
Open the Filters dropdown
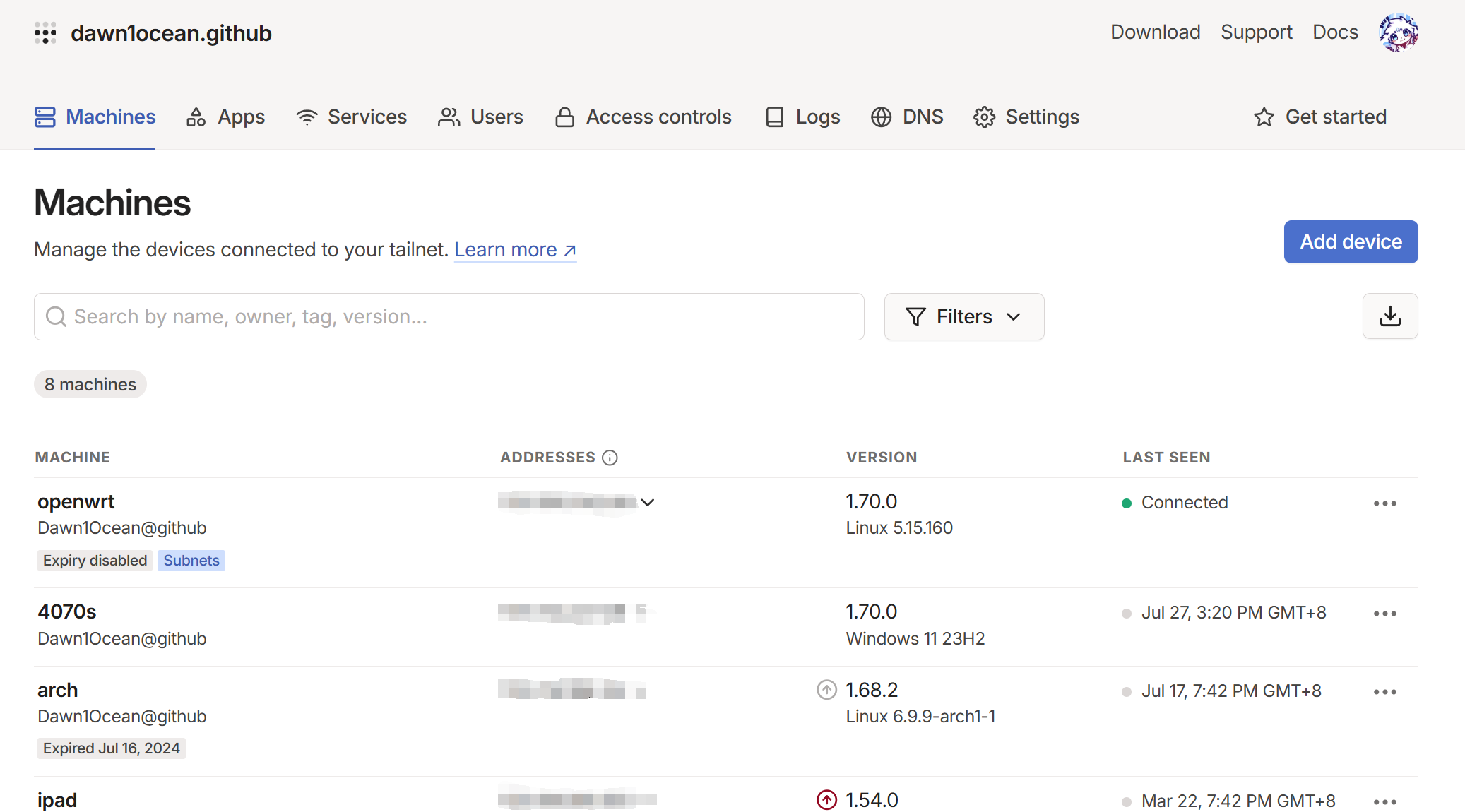tap(963, 317)
